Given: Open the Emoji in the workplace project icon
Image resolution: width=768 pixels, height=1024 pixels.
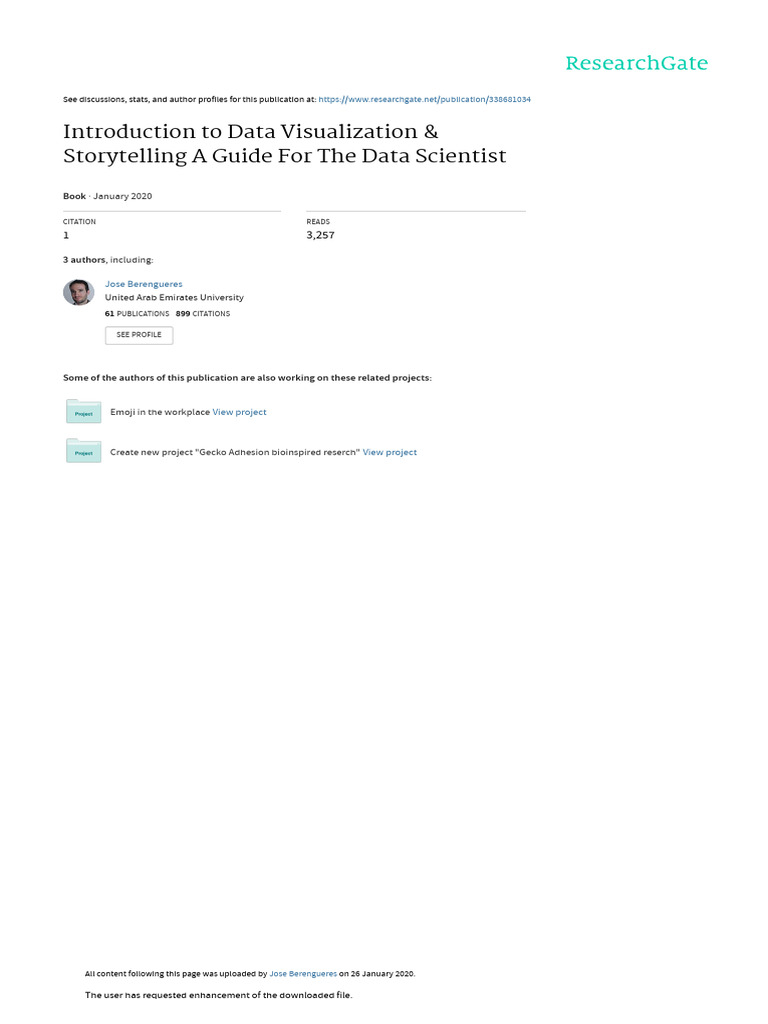Looking at the screenshot, I should [x=83, y=412].
